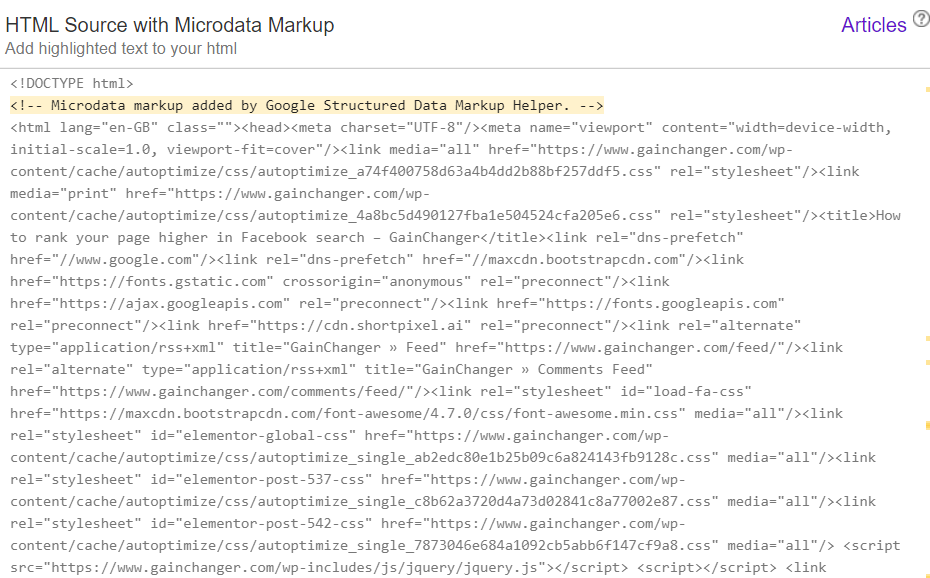
Task: Click 'autoptimize_4a8bc5d490127fba1e504524cfa205e6.css' filename
Action: pyautogui.click(x=455, y=215)
